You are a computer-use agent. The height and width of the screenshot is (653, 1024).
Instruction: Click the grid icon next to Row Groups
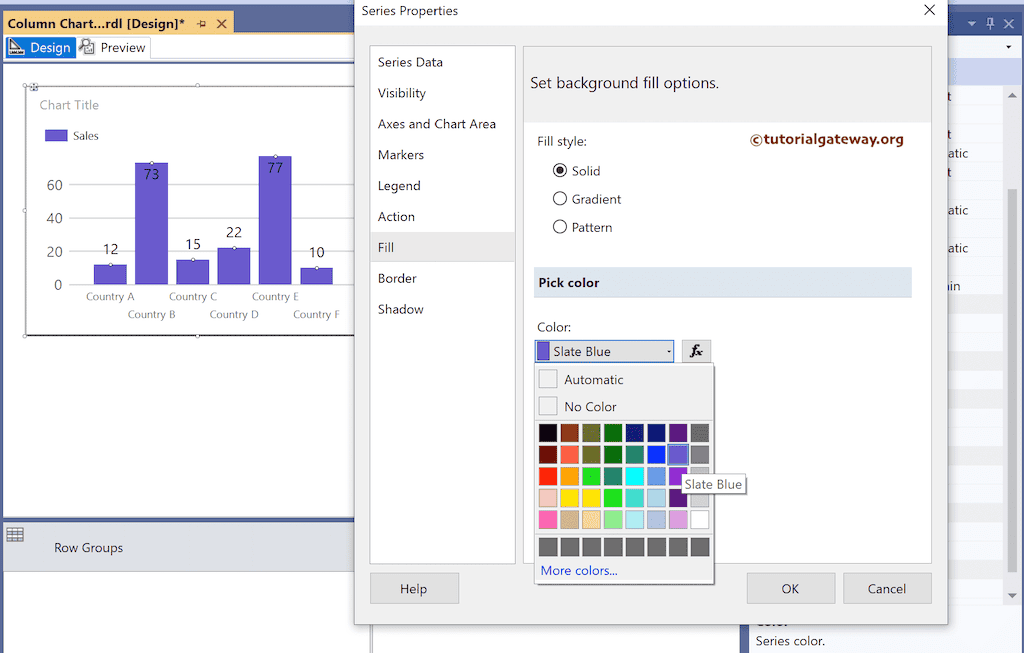15,535
